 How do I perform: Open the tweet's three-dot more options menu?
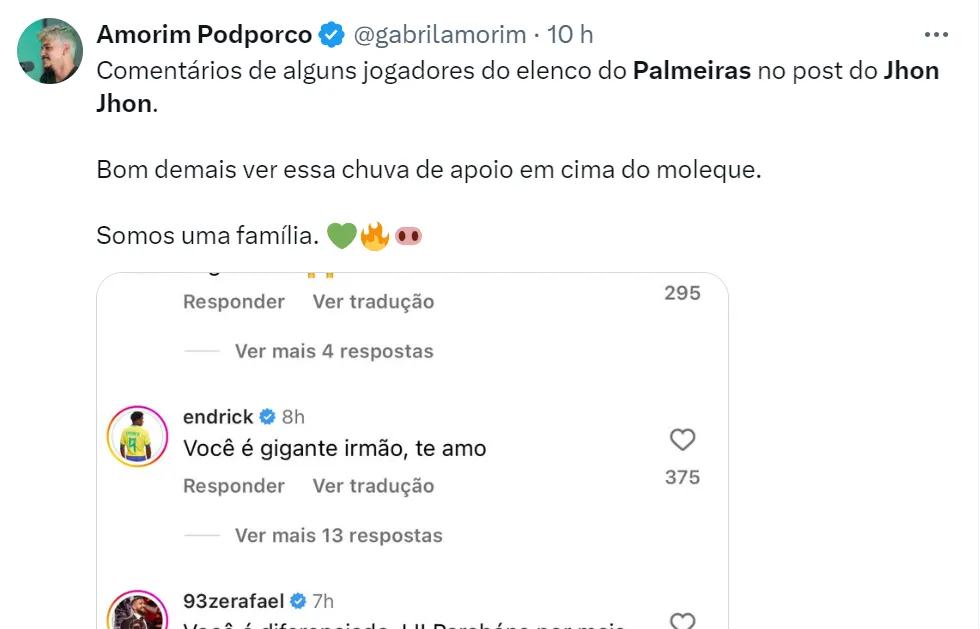point(936,34)
